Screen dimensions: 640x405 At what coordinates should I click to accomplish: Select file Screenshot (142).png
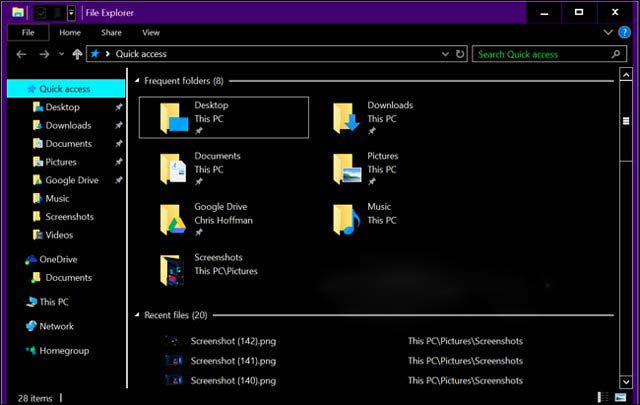coord(233,341)
